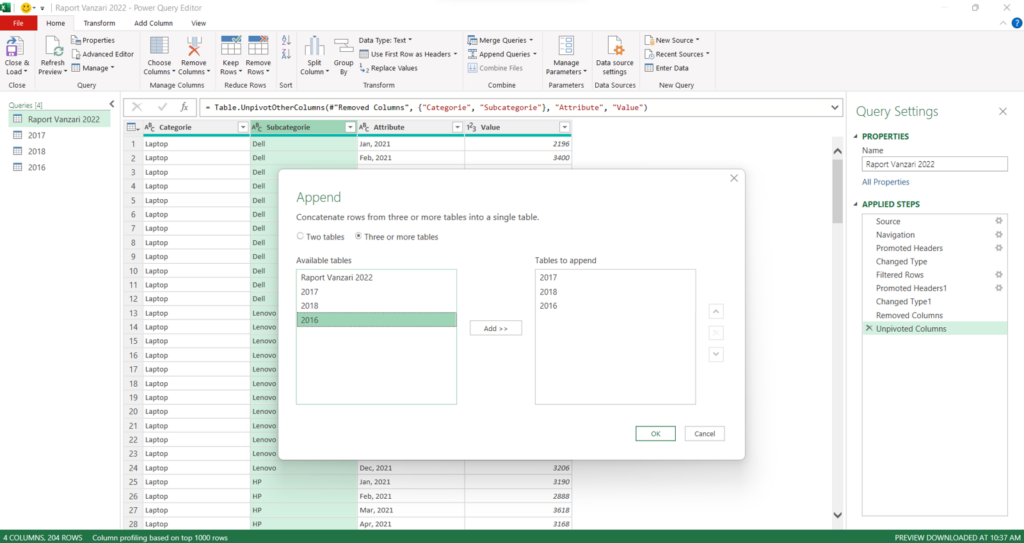This screenshot has width=1024, height=543.
Task: Click the Keep Rows icon
Action: point(231,46)
